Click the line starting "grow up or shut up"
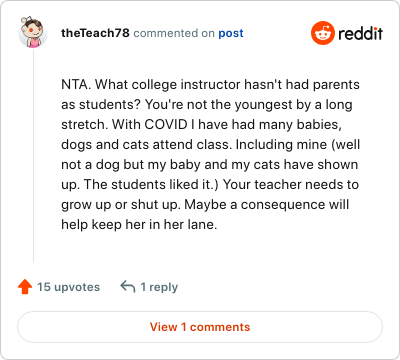 (x=205, y=205)
